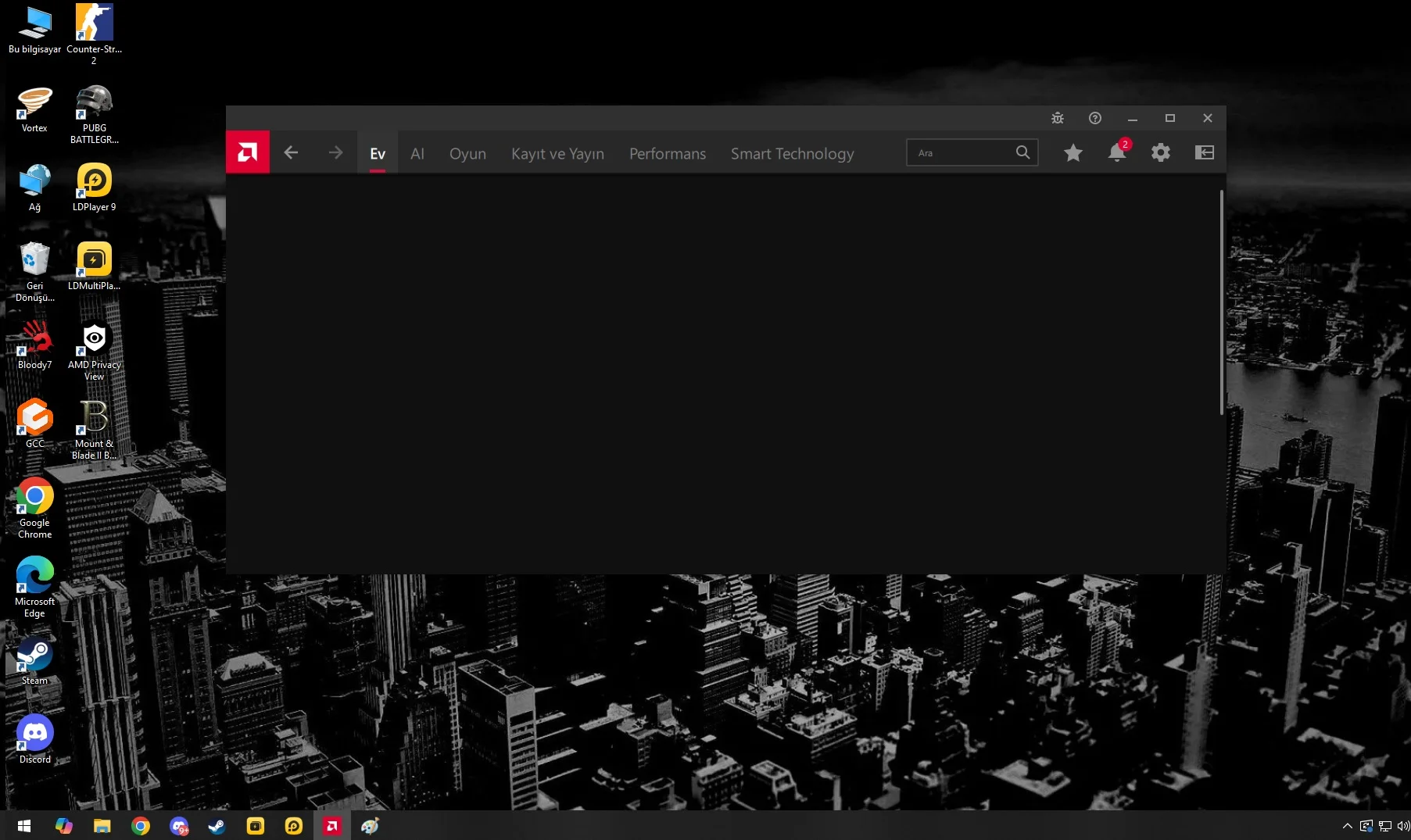The image size is (1411, 840).
Task: Select the Ağ network desktop icon
Action: coord(34,188)
